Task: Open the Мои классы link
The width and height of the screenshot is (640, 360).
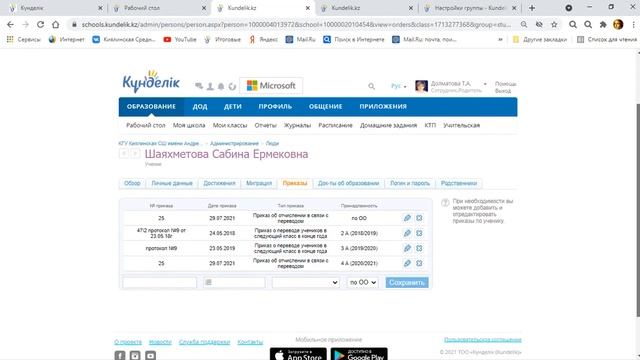Action: coord(230,125)
